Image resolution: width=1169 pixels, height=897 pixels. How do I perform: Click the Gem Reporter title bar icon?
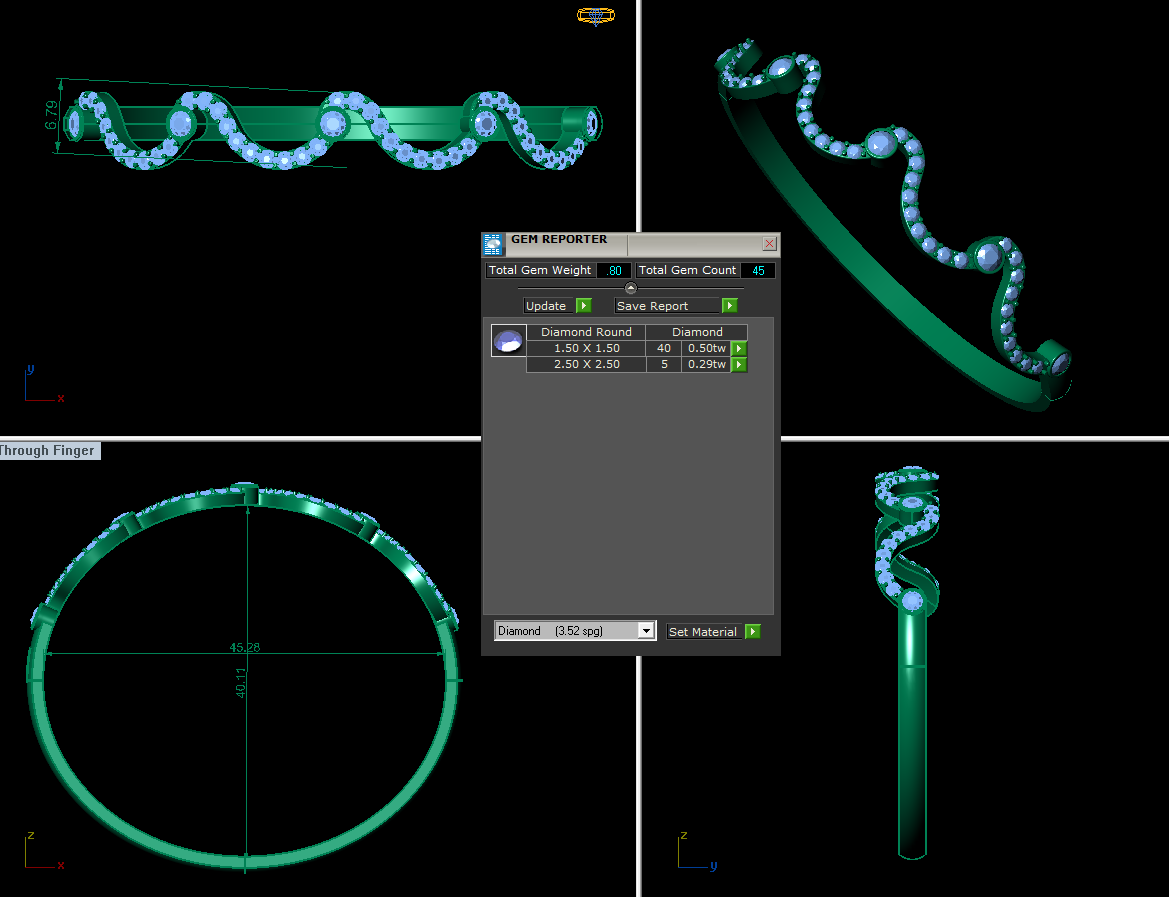click(x=493, y=244)
